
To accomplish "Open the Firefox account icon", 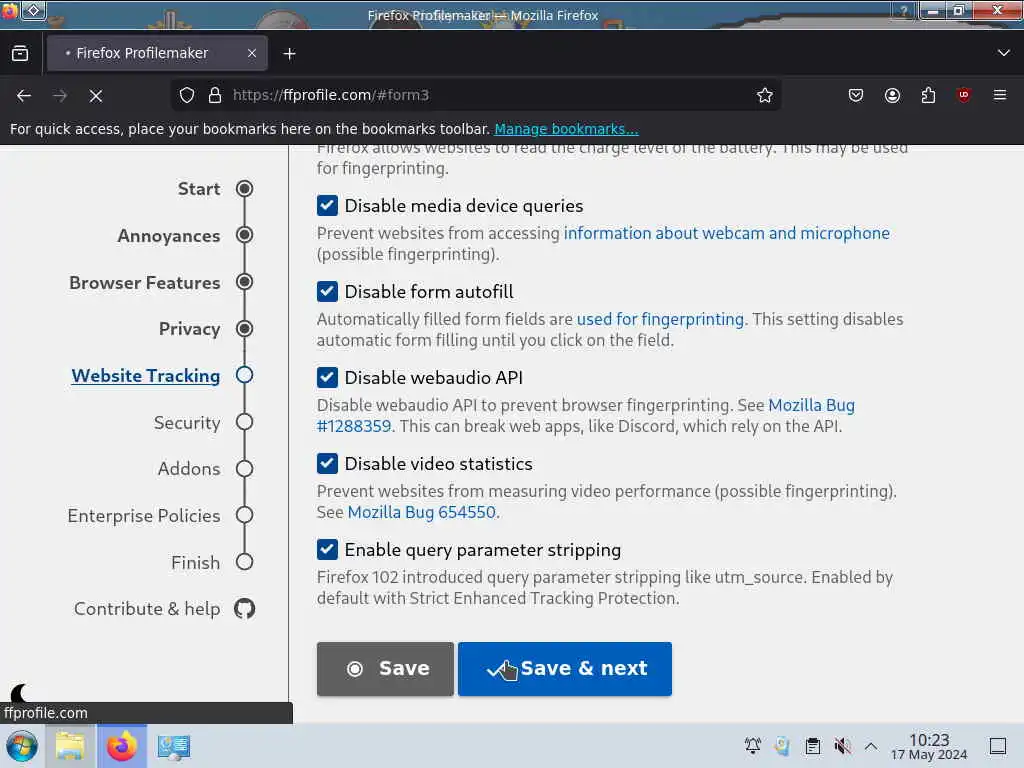I will (892, 95).
